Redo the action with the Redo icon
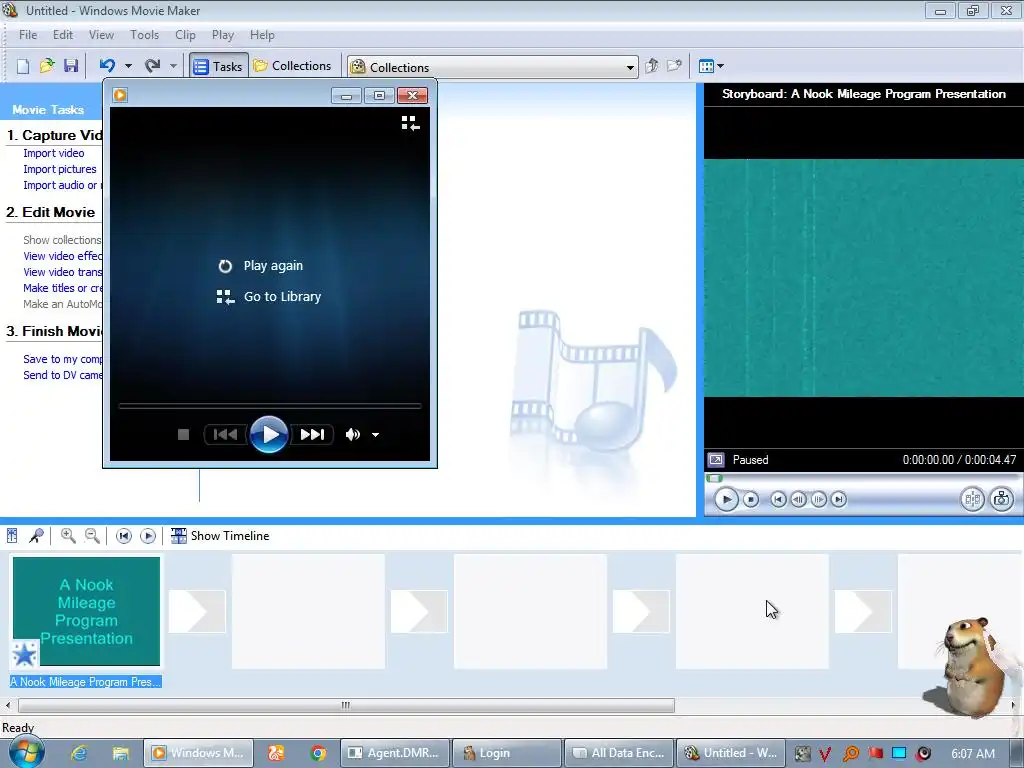This screenshot has height=768, width=1024. pos(153,66)
